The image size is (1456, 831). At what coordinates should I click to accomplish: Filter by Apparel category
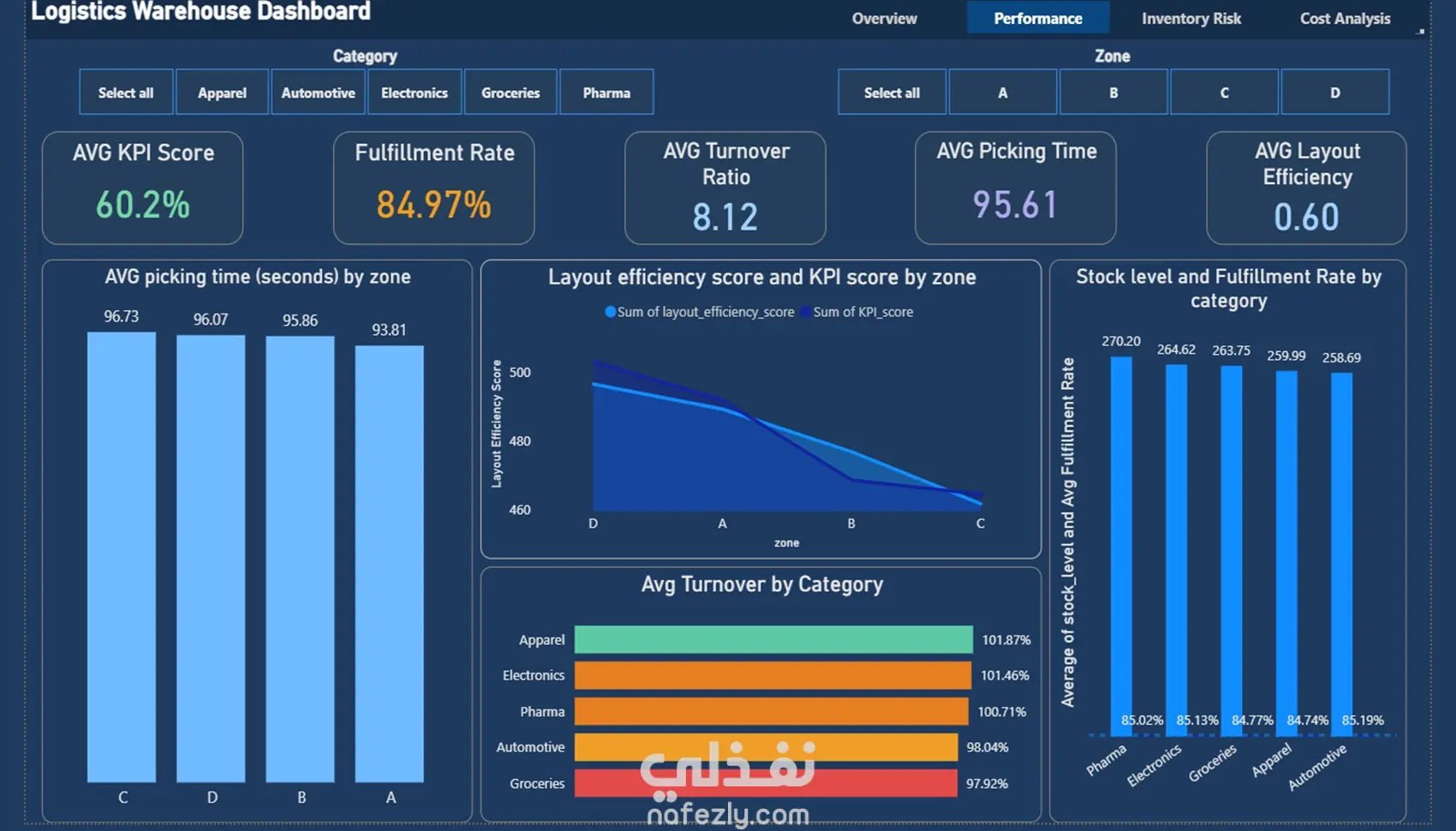222,92
